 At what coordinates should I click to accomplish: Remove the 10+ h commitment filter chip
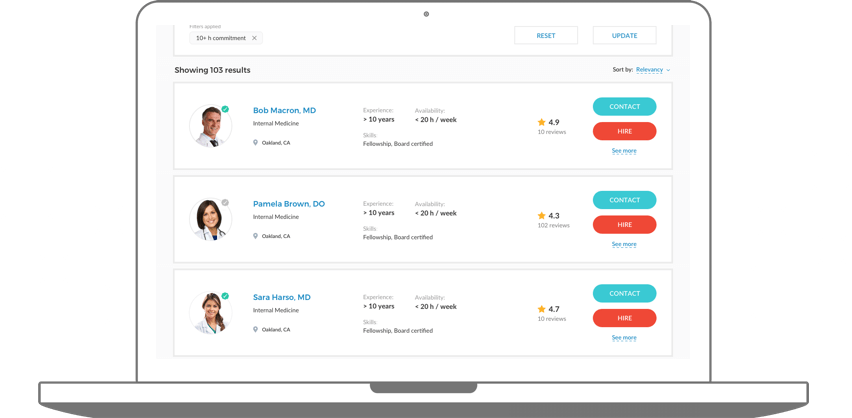[254, 38]
